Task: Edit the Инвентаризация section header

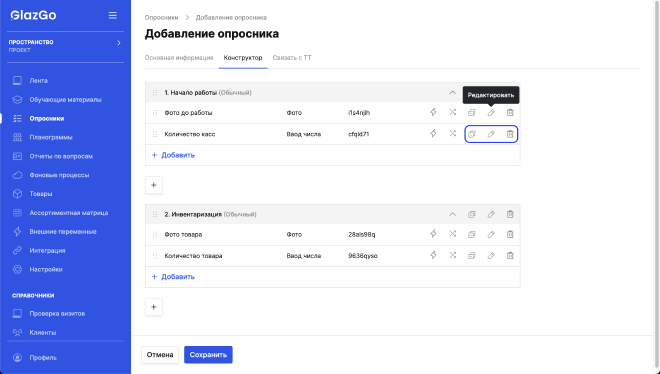Action: click(491, 215)
